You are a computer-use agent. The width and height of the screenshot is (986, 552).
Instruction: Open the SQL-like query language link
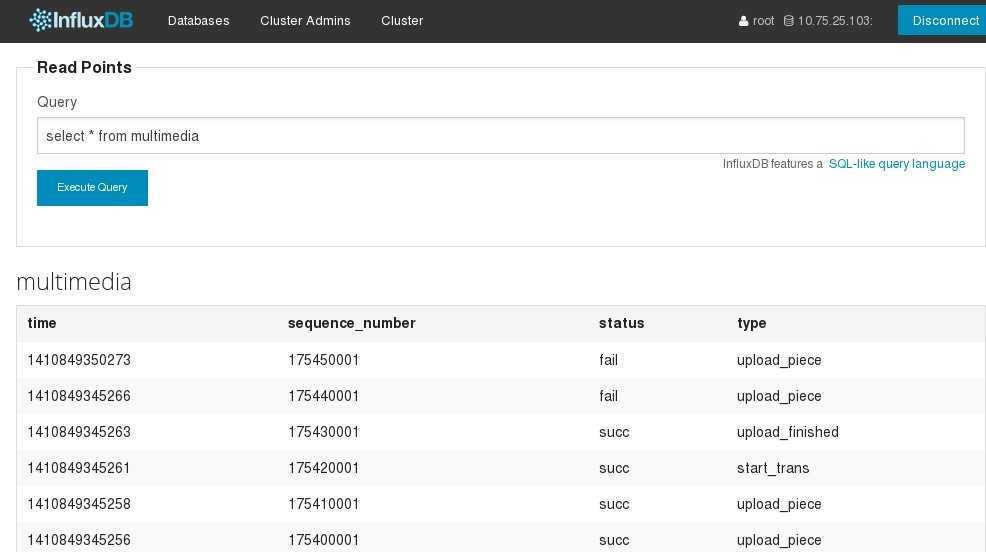897,163
